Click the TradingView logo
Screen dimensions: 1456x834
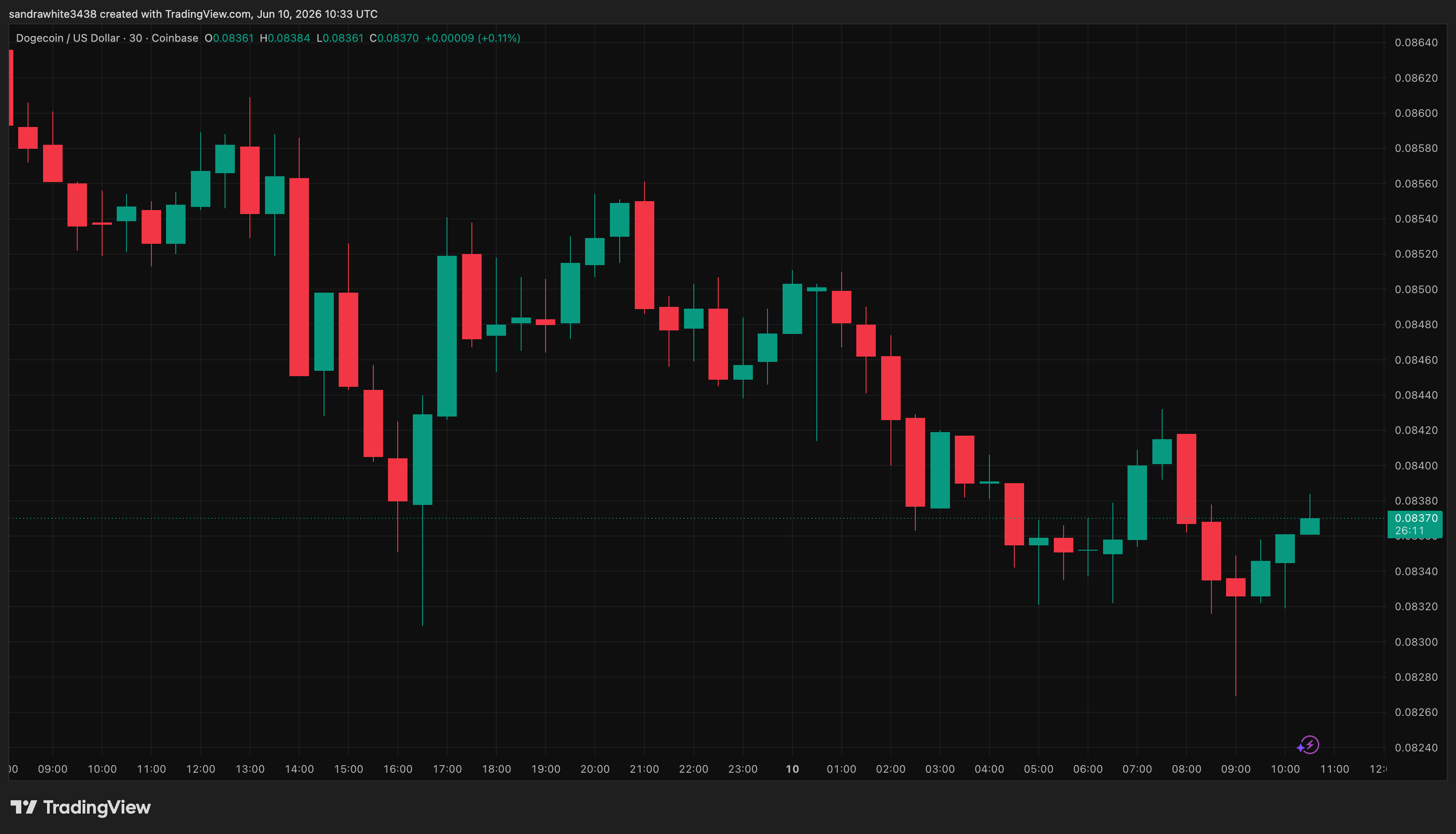[81, 807]
